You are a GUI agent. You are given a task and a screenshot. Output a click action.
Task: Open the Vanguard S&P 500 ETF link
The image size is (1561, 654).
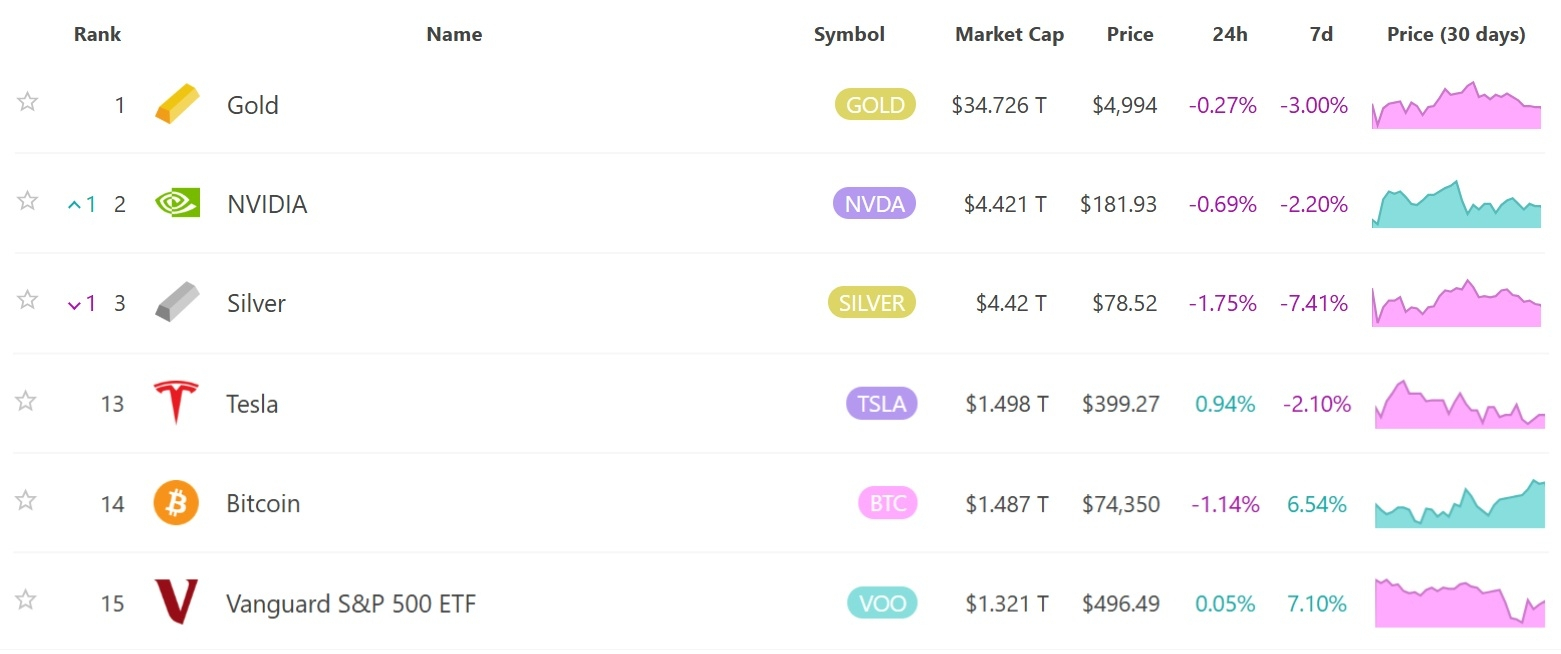351,604
